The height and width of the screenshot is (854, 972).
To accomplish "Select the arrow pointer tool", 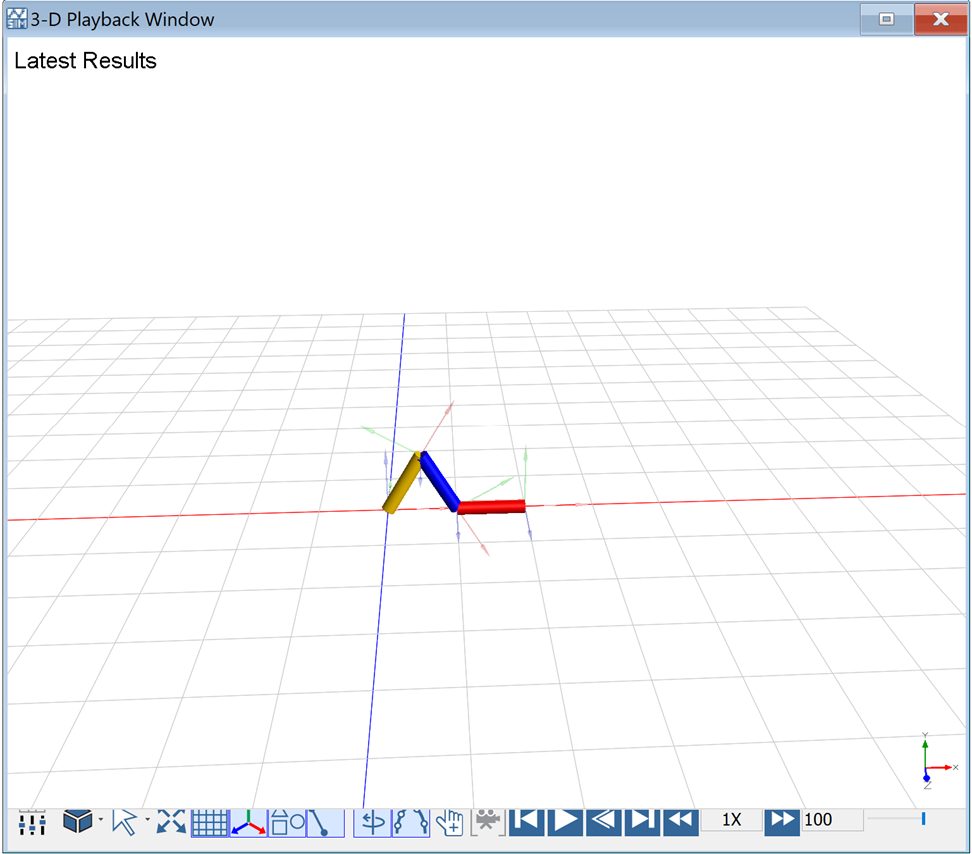I will click(125, 822).
